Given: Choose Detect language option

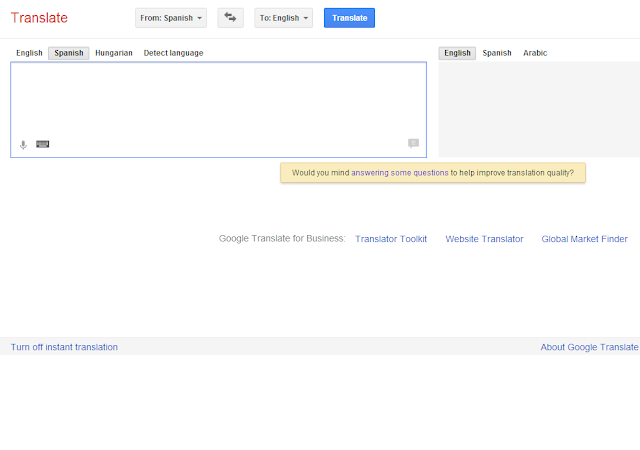Looking at the screenshot, I should (173, 53).
